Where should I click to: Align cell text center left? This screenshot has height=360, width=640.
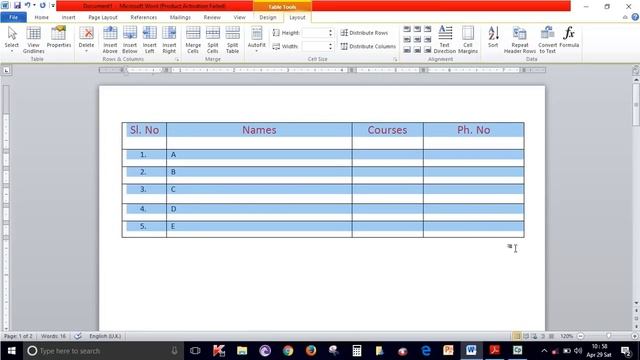407,40
